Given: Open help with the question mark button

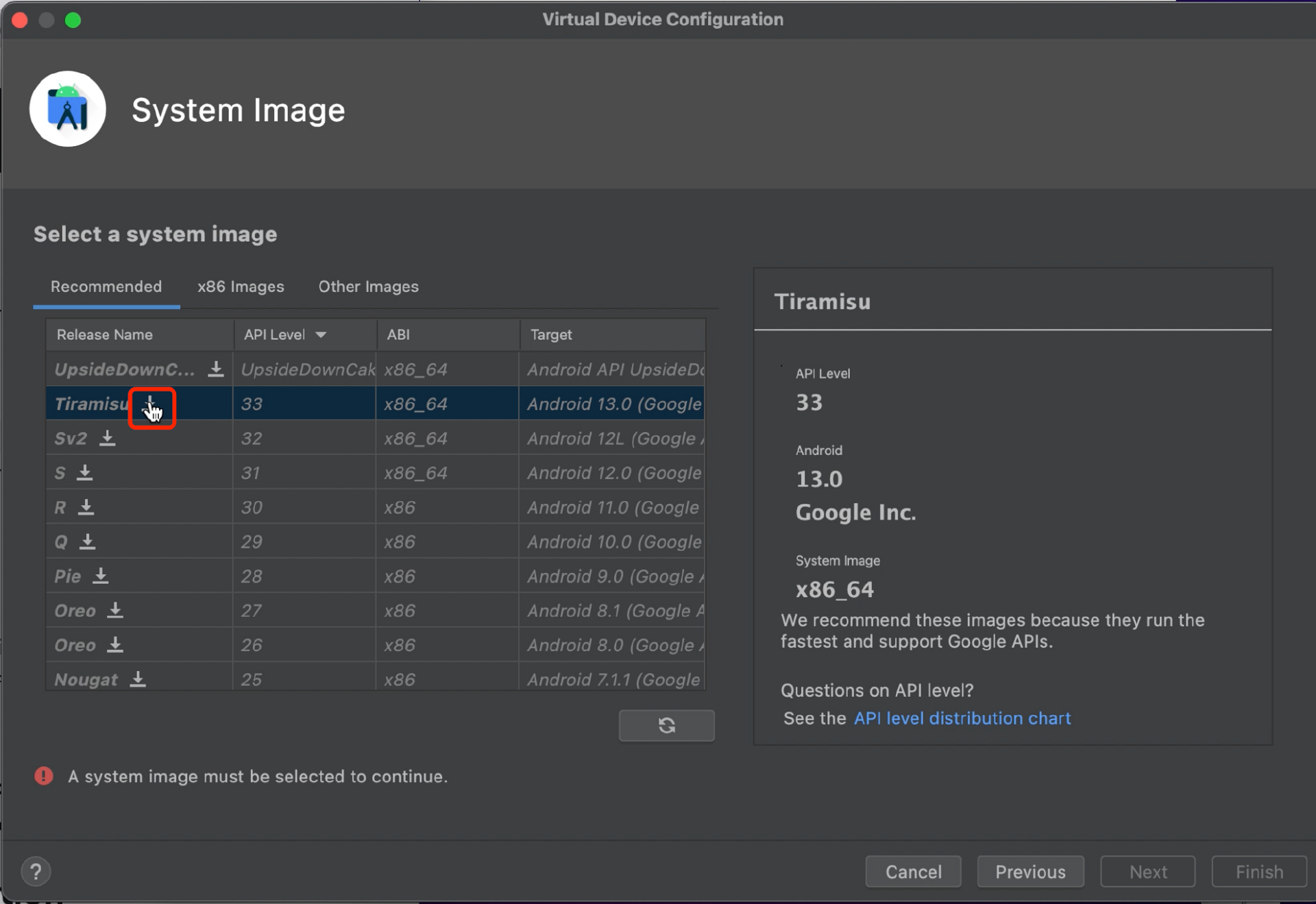Looking at the screenshot, I should pos(36,872).
